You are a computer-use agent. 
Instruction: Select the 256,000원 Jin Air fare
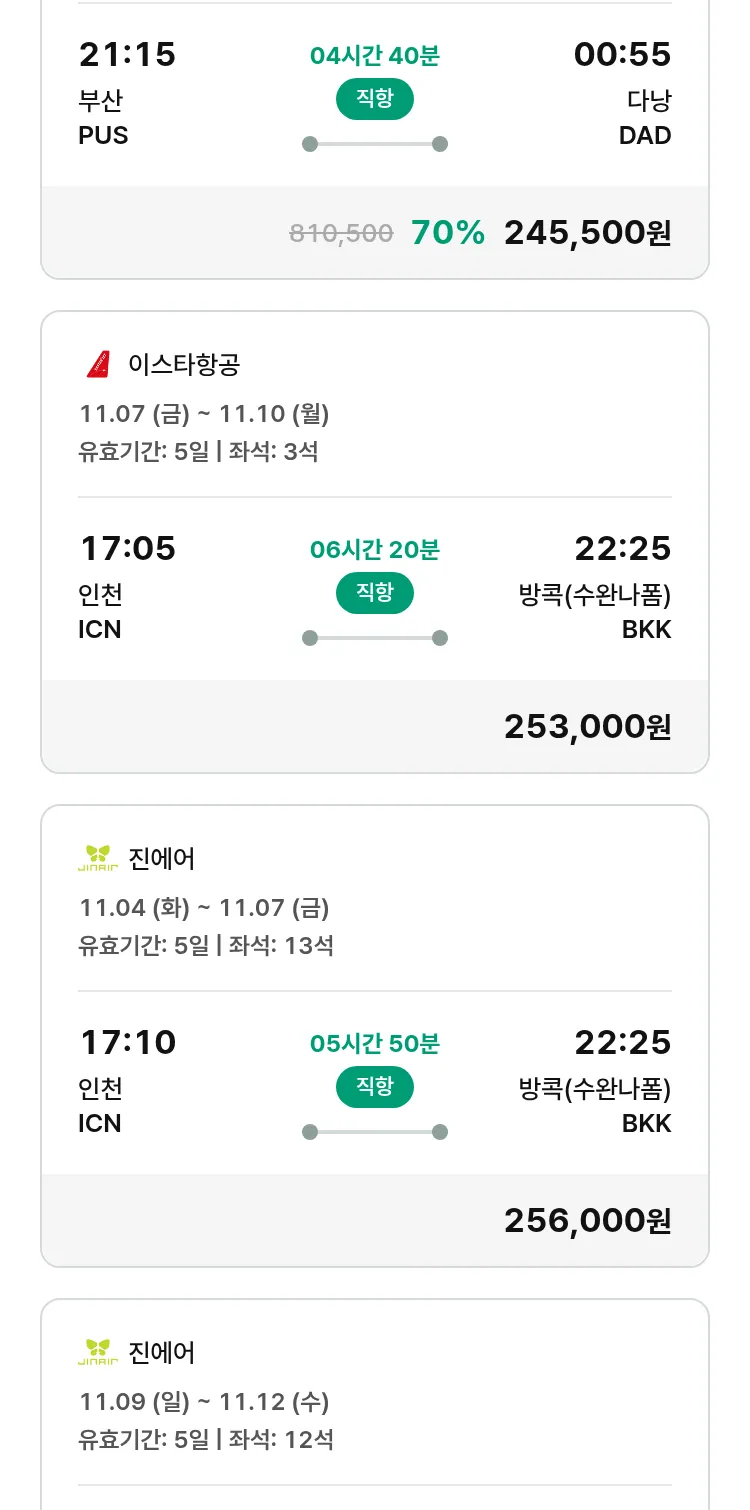(x=587, y=1221)
